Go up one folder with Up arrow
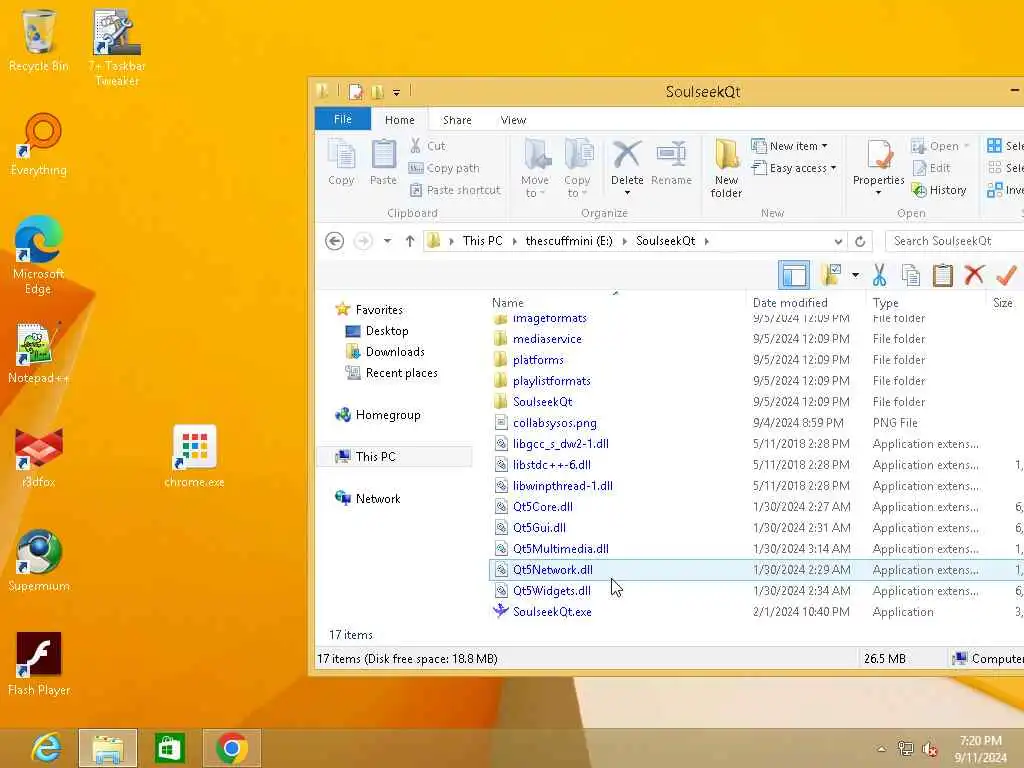 pos(409,241)
